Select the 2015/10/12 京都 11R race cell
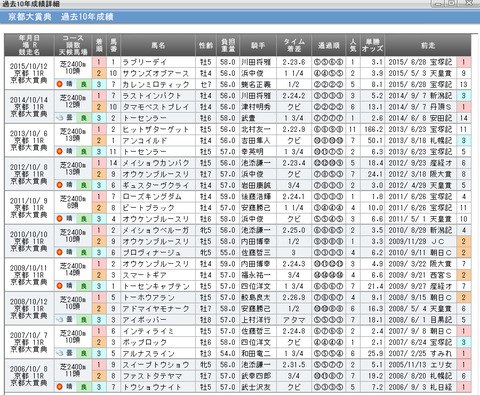The height and width of the screenshot is (395, 480). (x=29, y=73)
